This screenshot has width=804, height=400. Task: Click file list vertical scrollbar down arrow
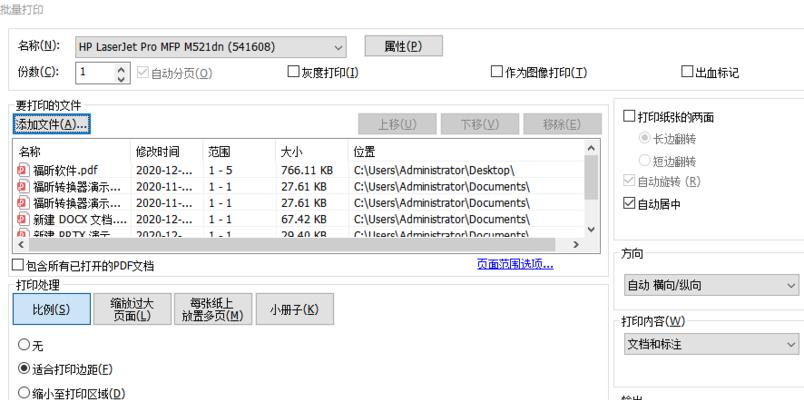pos(591,230)
